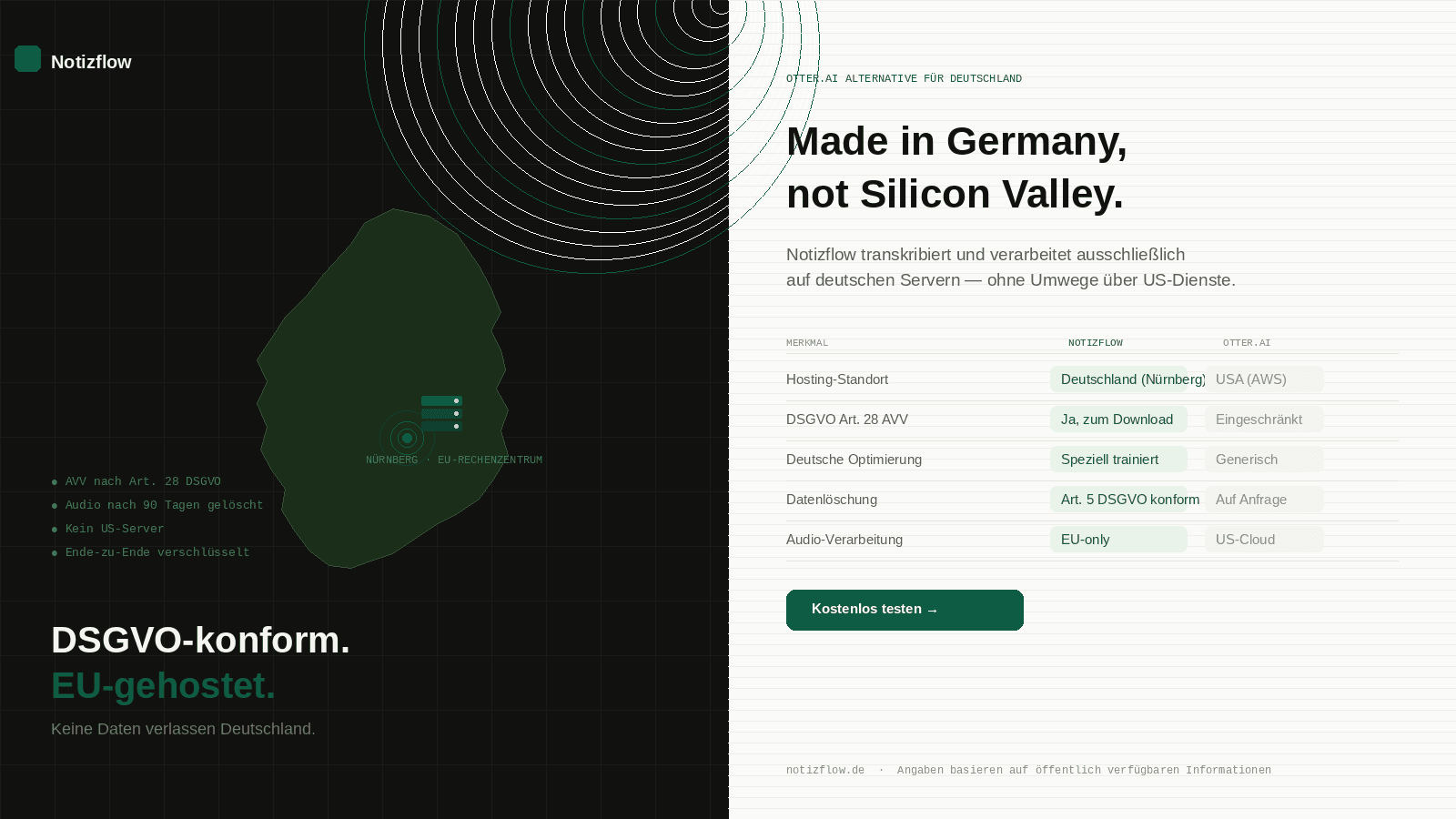Click the Kostenlos testen button
The width and height of the screenshot is (1456, 819).
905,610
